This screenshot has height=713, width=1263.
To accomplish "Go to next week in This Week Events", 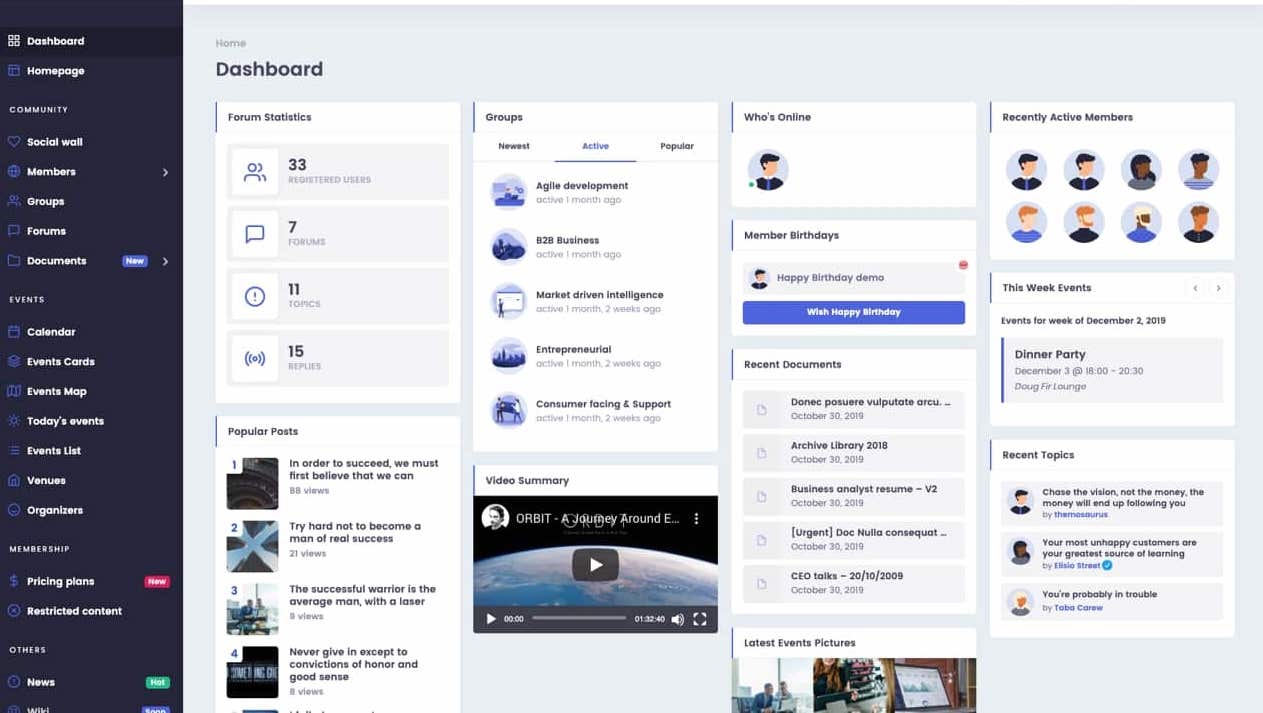I will [x=1218, y=288].
